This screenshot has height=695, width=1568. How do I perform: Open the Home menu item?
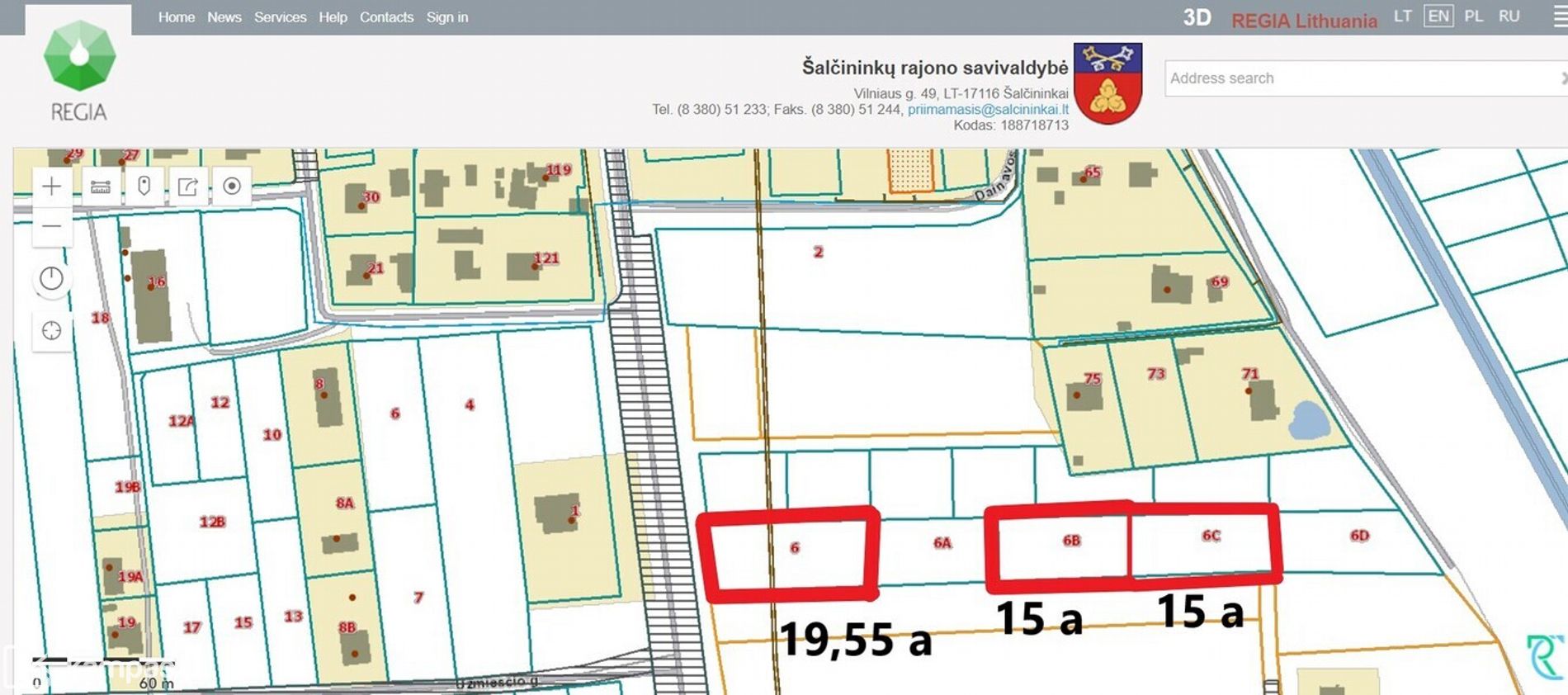177,17
